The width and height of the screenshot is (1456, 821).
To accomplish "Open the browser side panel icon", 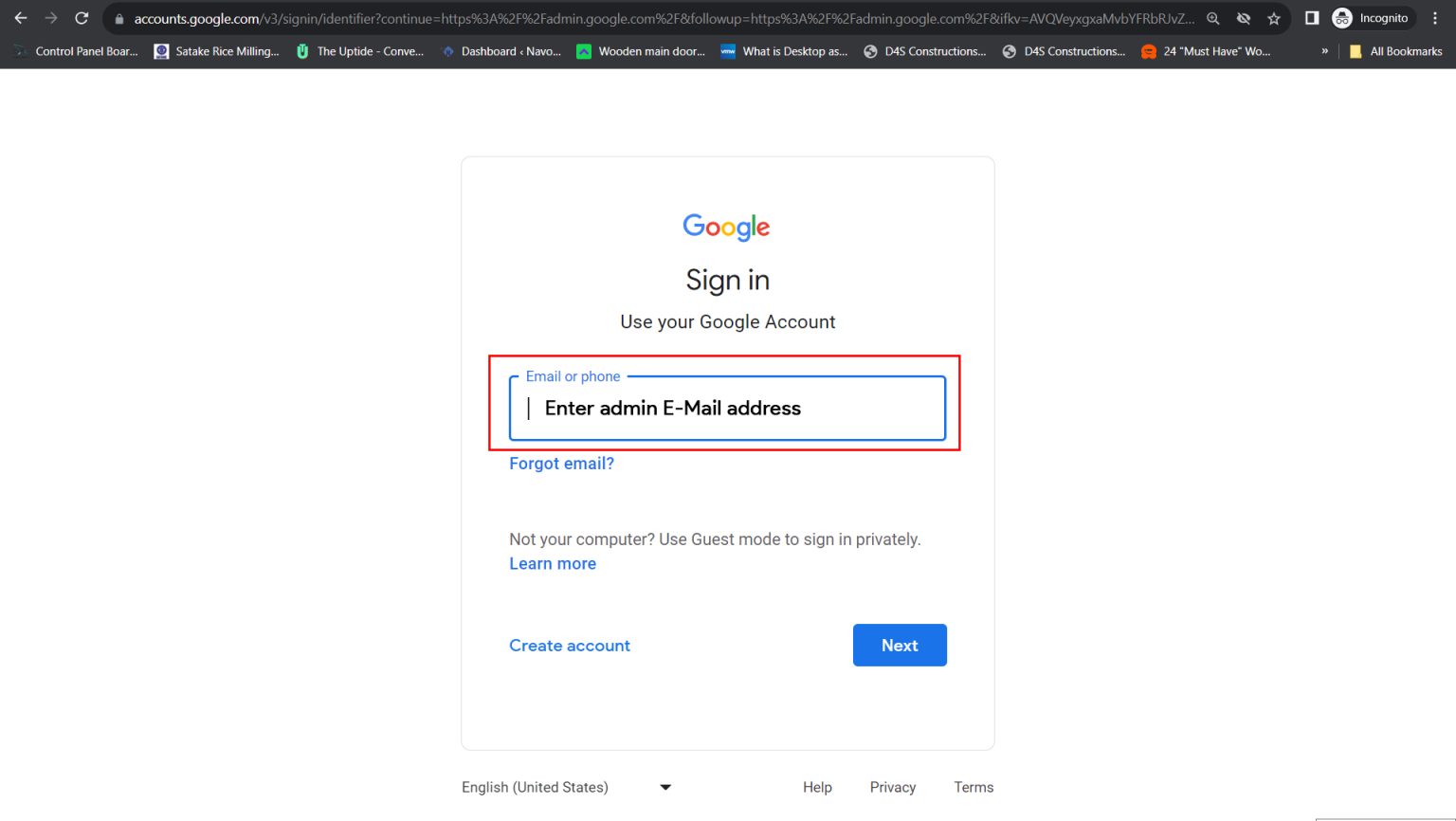I will [x=1311, y=17].
